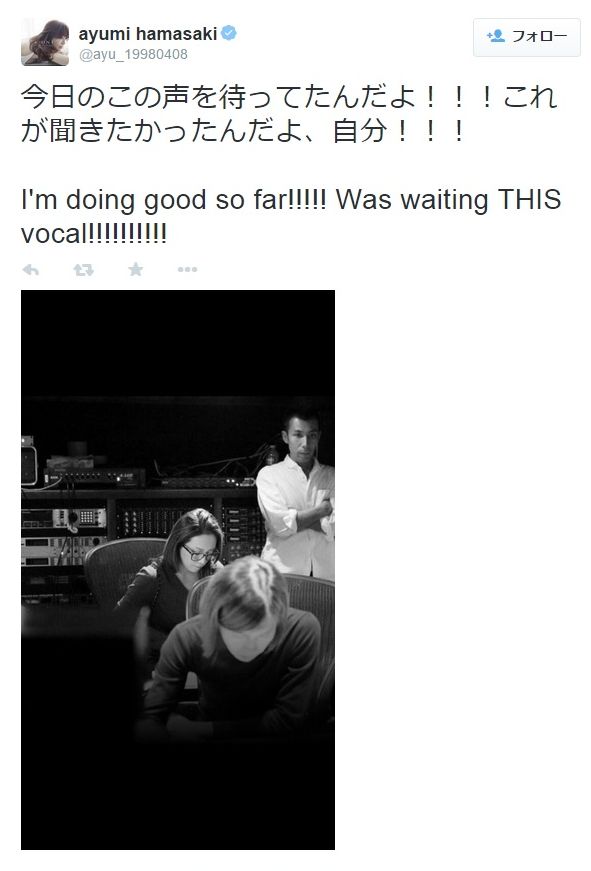Follow the account via the フォロー button
Screen dimensions: 591x871
(x=527, y=37)
